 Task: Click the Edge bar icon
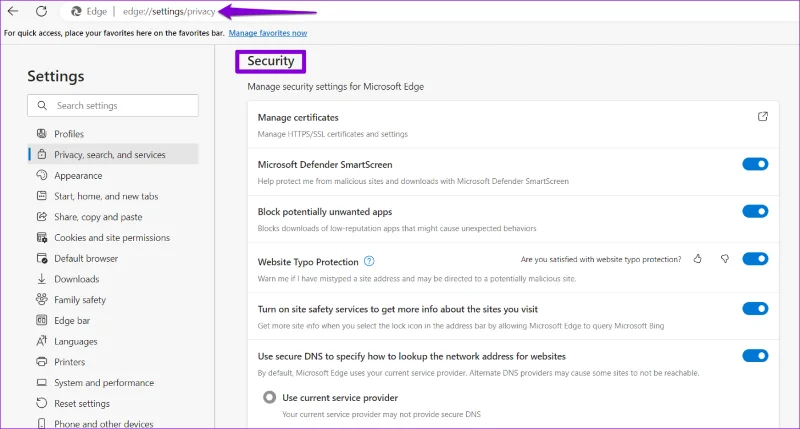click(42, 320)
